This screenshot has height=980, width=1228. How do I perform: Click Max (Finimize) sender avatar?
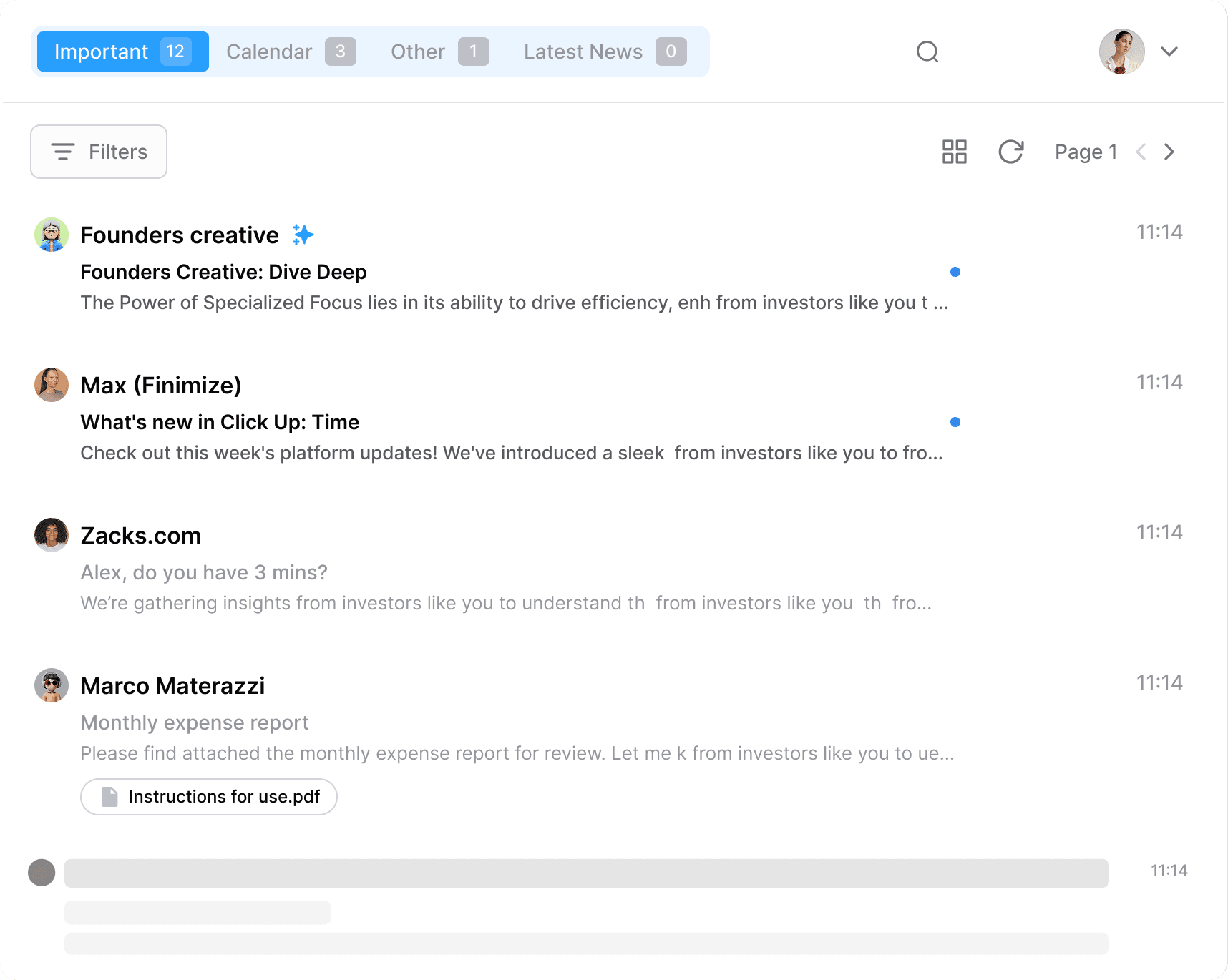pyautogui.click(x=52, y=385)
